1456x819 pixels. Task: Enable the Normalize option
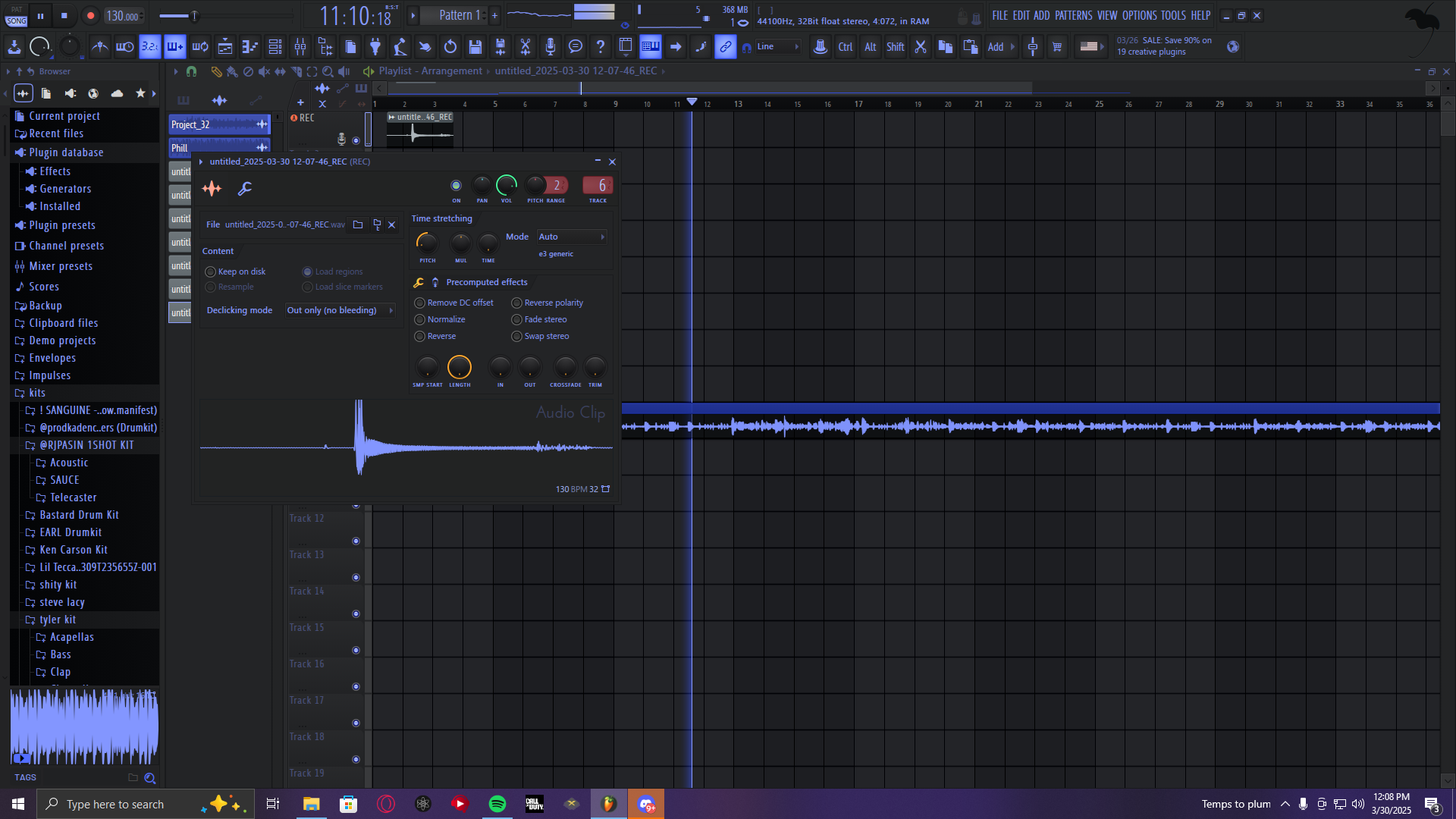(419, 319)
